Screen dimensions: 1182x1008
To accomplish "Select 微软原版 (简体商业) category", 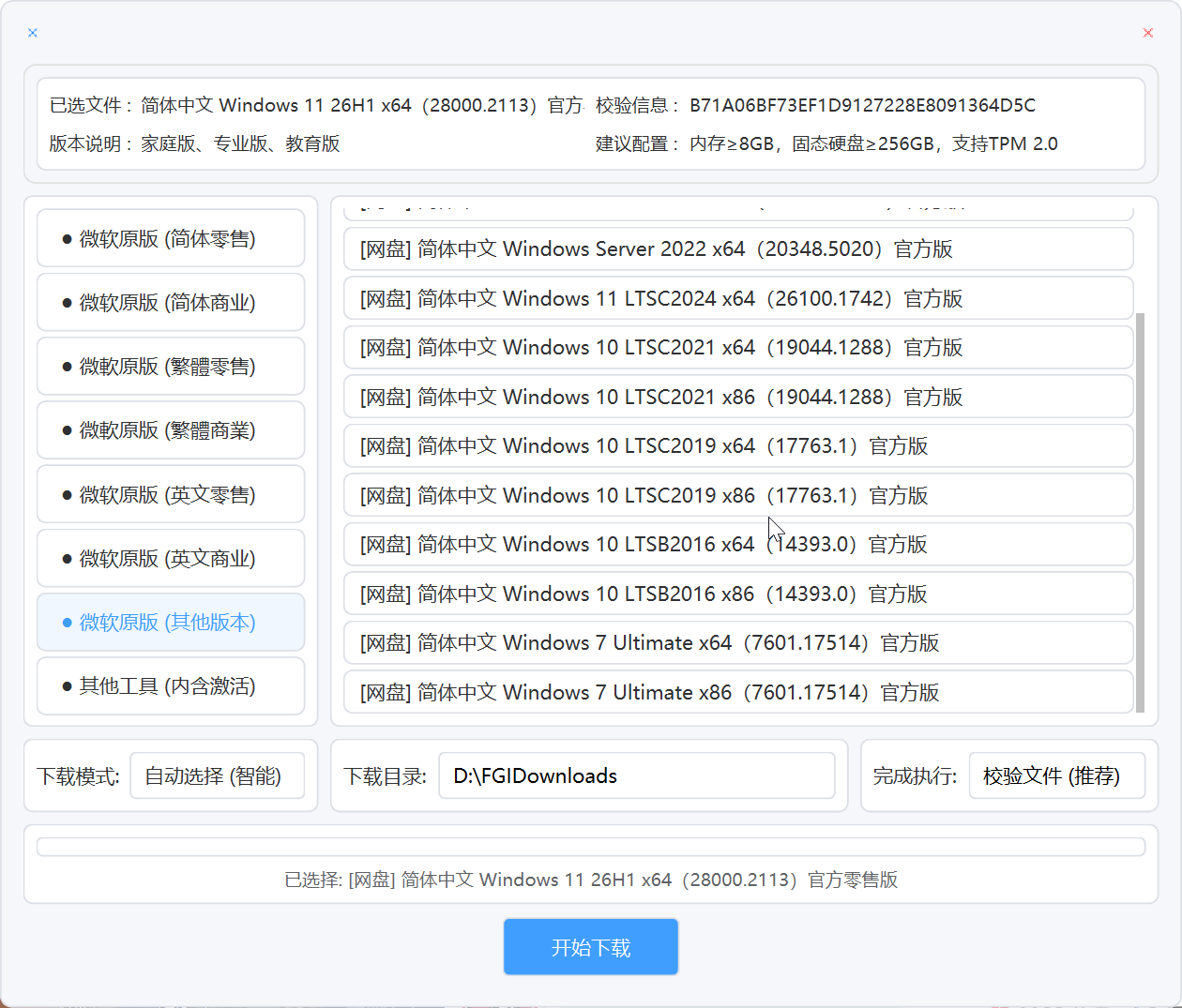I will click(x=171, y=302).
